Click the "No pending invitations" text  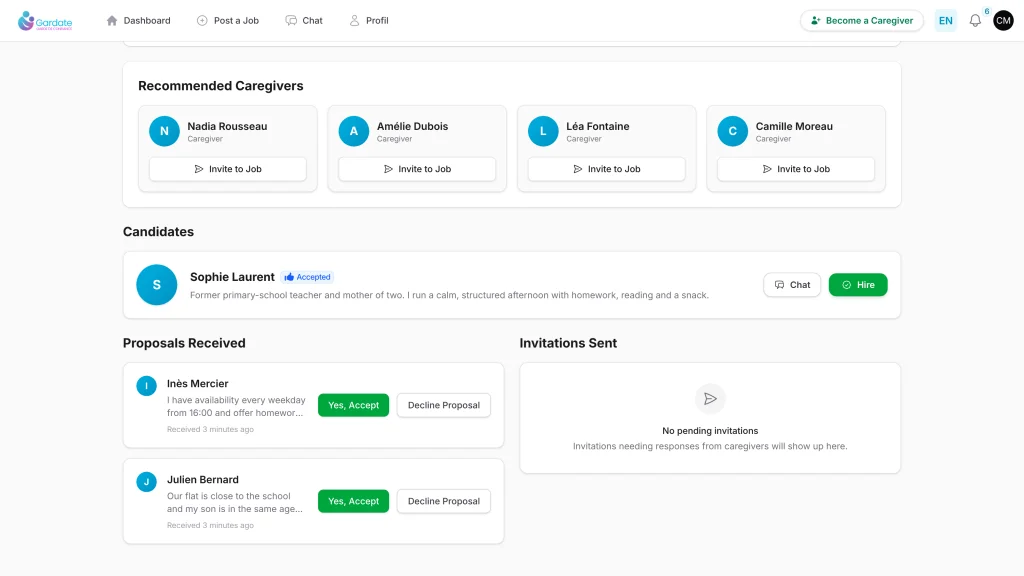[710, 431]
